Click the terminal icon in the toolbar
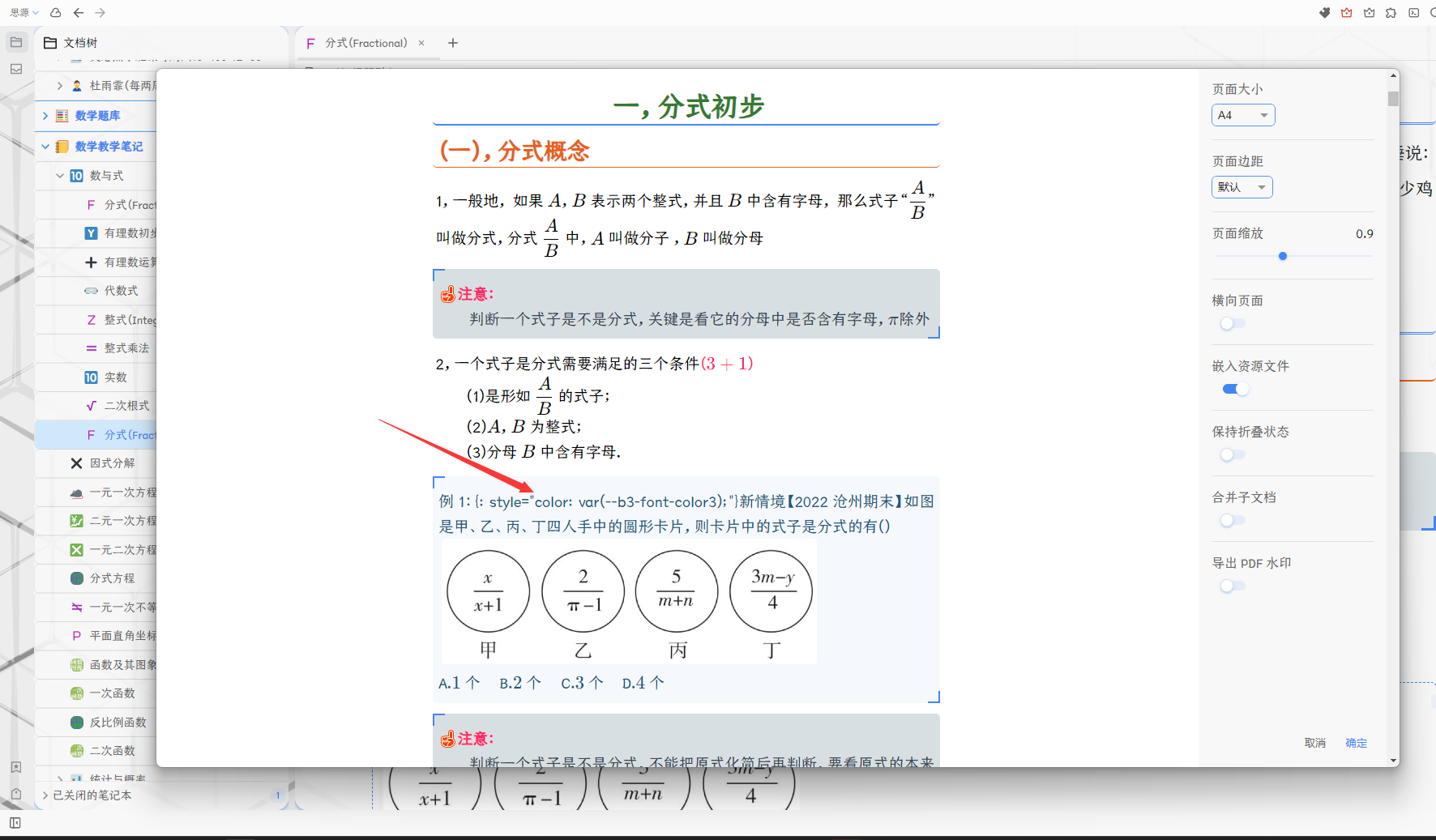This screenshot has width=1436, height=840. coord(1414,13)
